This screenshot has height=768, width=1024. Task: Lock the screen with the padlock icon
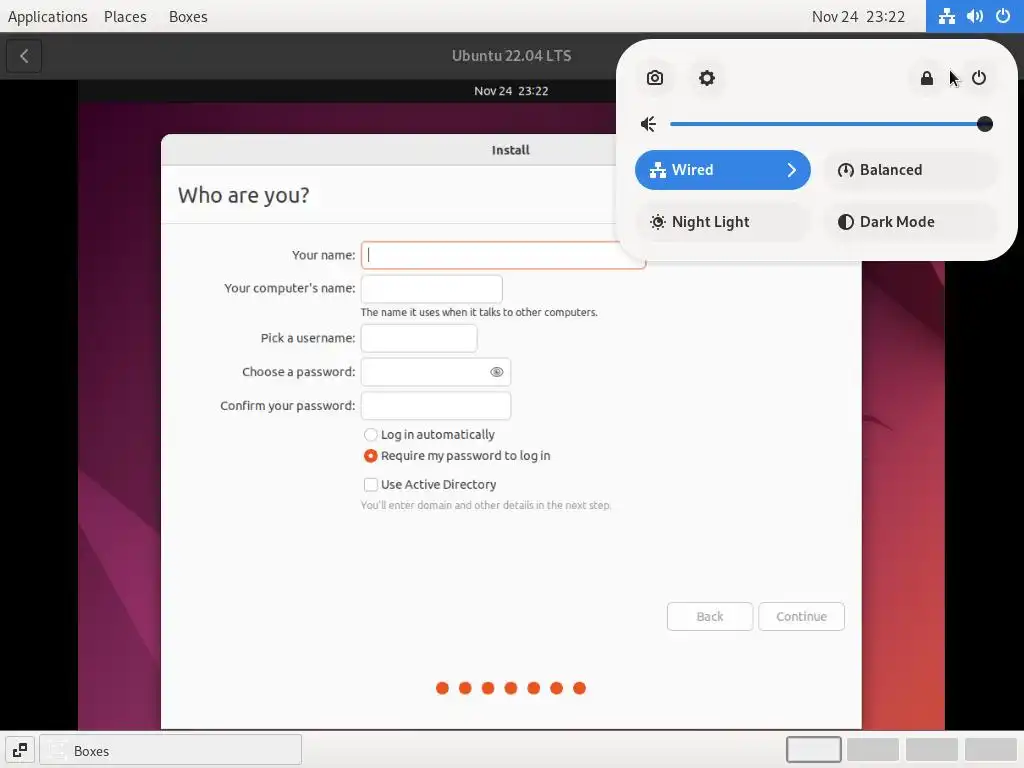926,78
